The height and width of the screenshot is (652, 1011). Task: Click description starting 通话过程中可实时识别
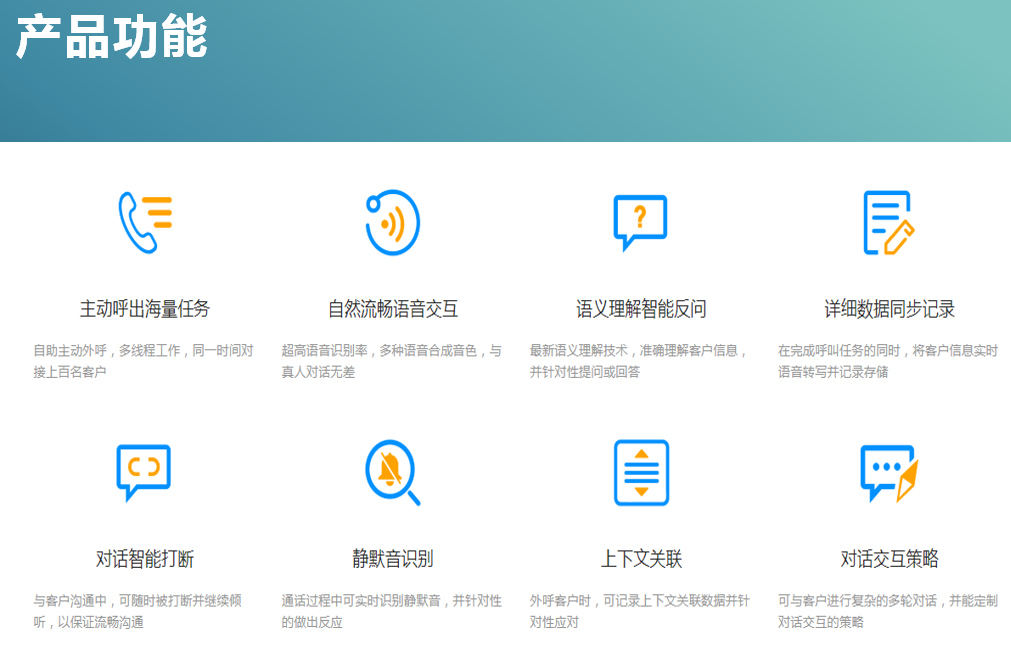(x=391, y=611)
